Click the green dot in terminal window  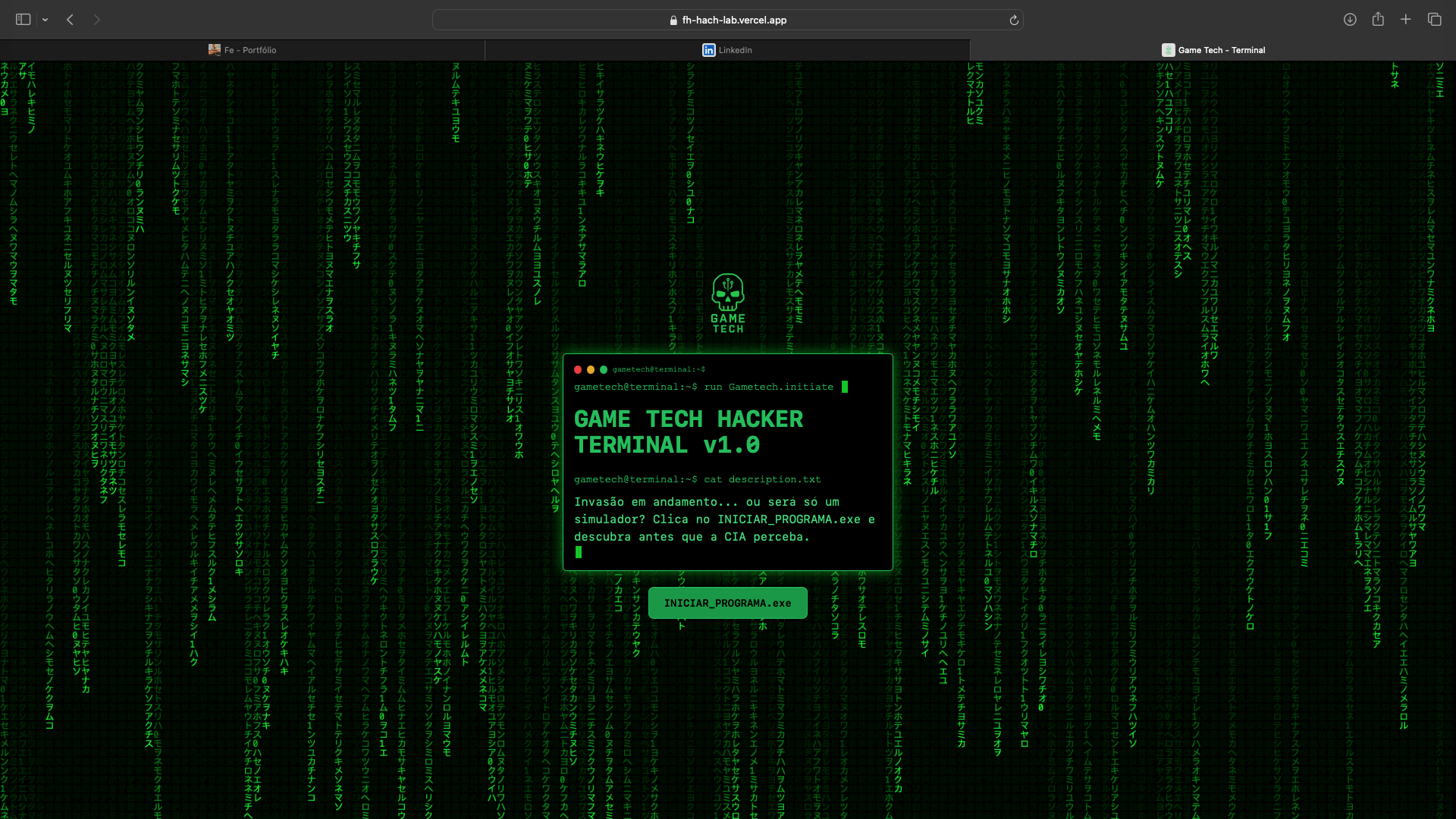tap(604, 370)
